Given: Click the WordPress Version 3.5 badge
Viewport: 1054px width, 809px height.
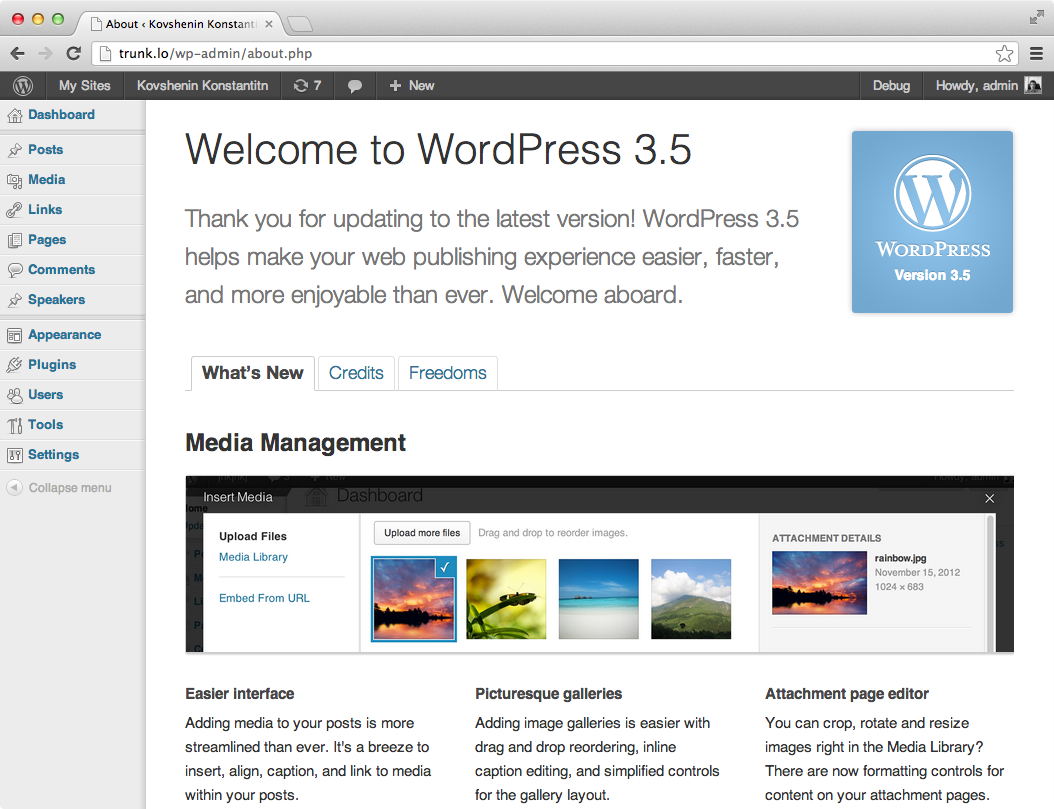Looking at the screenshot, I should (x=932, y=222).
